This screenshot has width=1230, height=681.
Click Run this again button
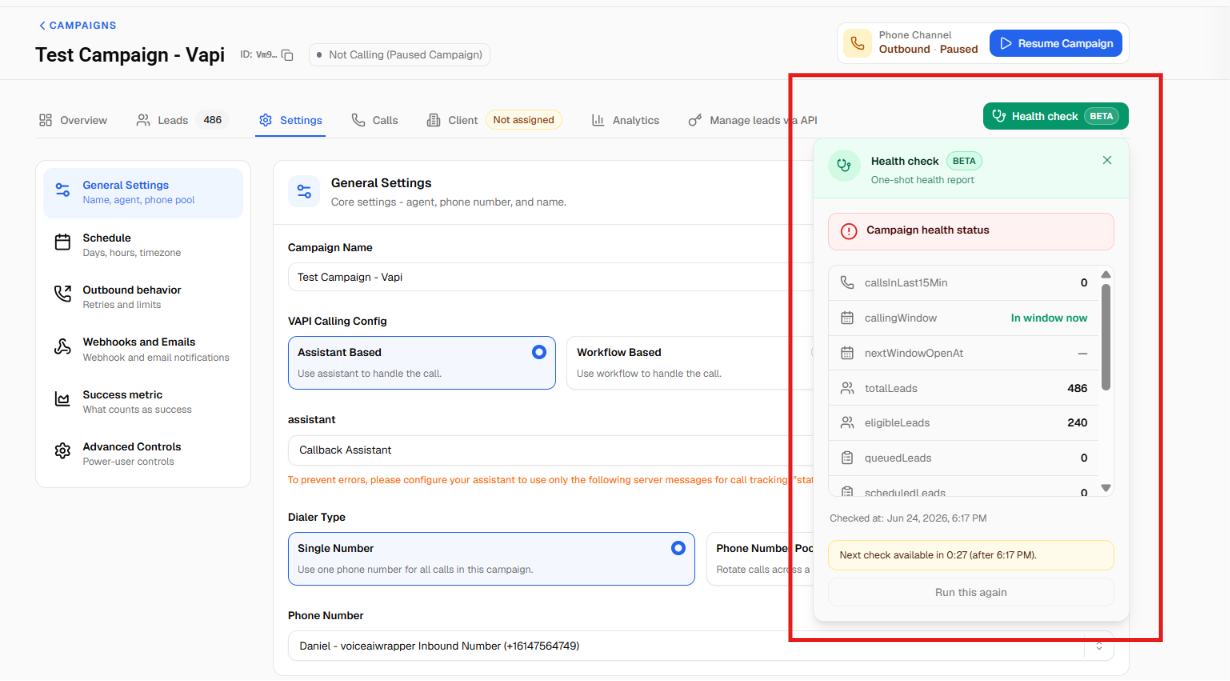971,592
